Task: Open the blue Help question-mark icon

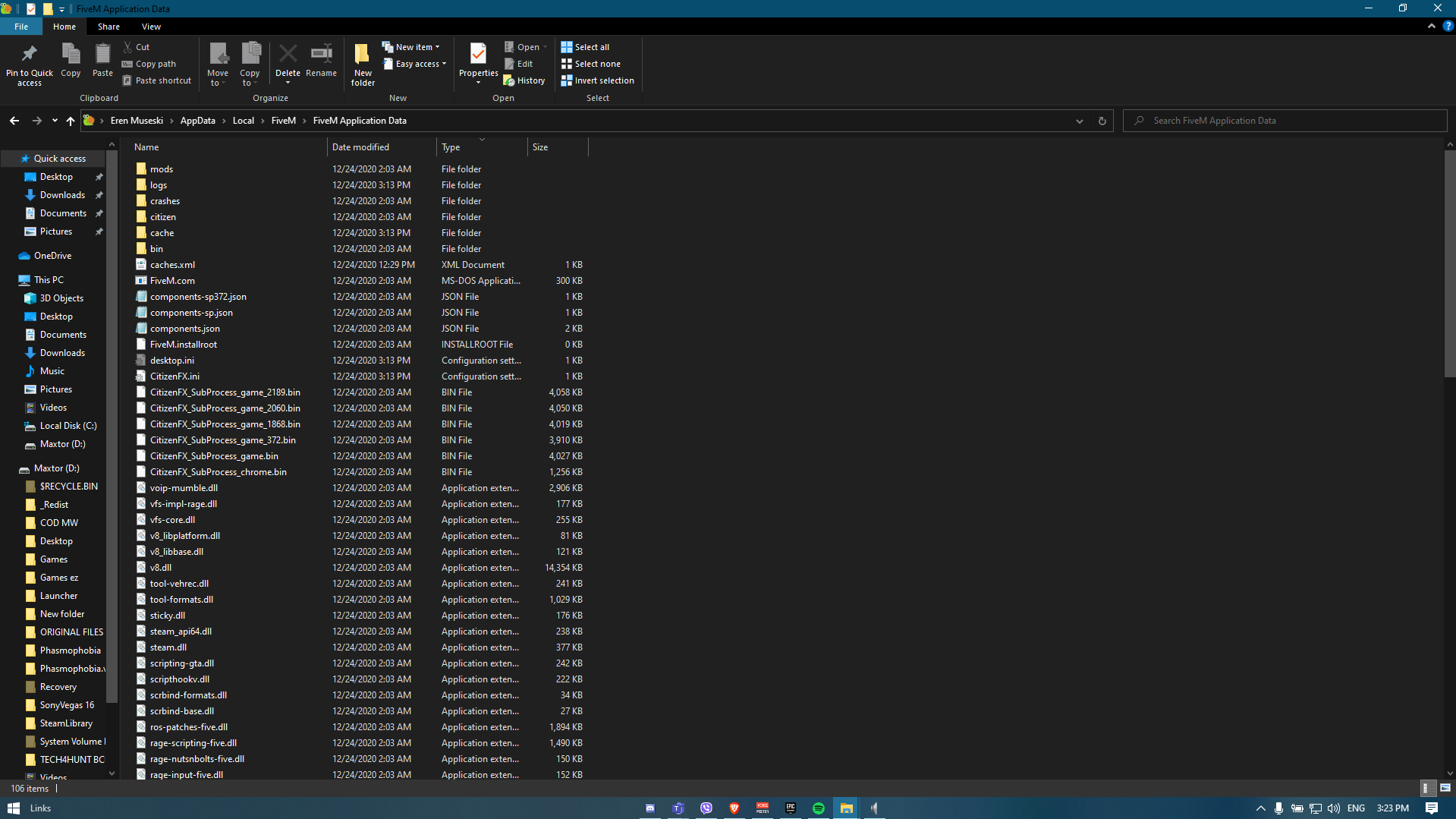Action: (x=1448, y=26)
